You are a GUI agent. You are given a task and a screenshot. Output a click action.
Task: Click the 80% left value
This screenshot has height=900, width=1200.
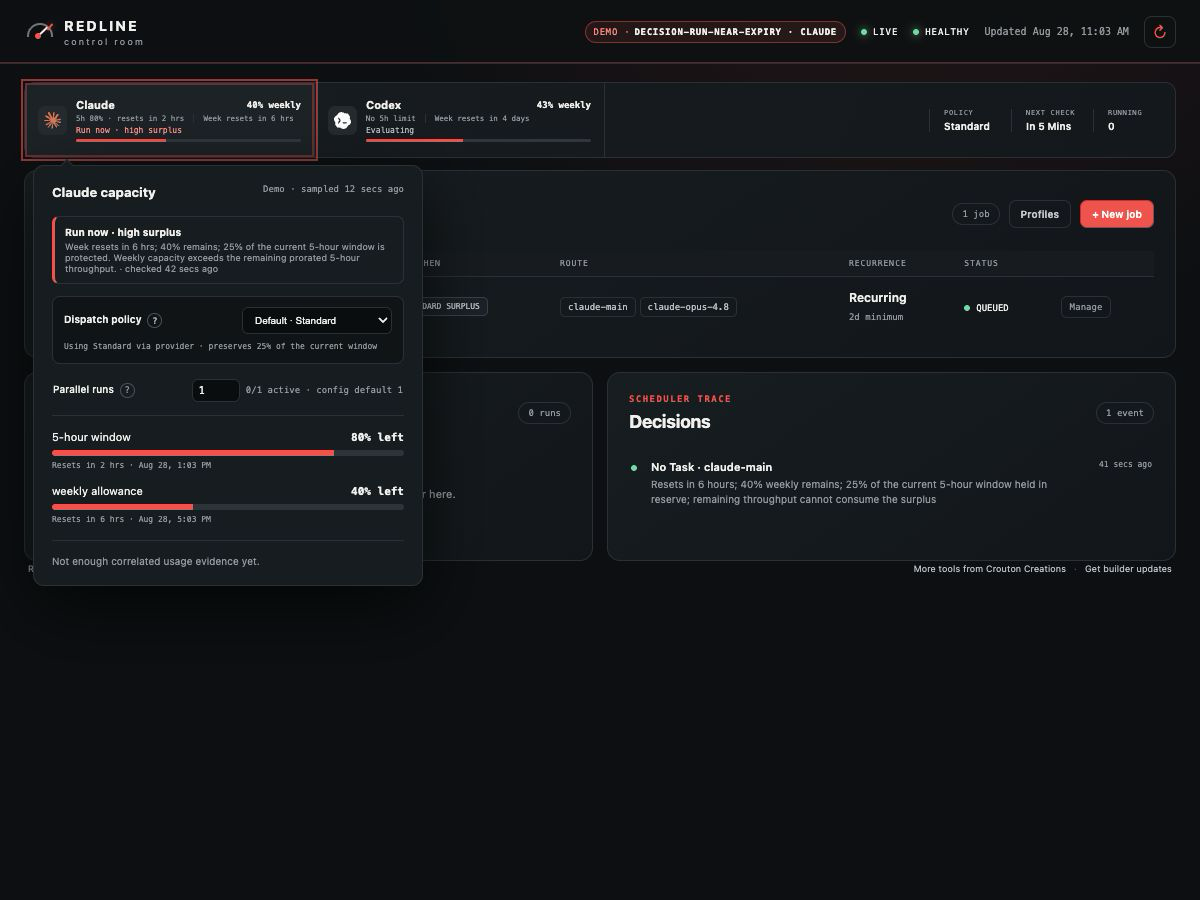(377, 437)
